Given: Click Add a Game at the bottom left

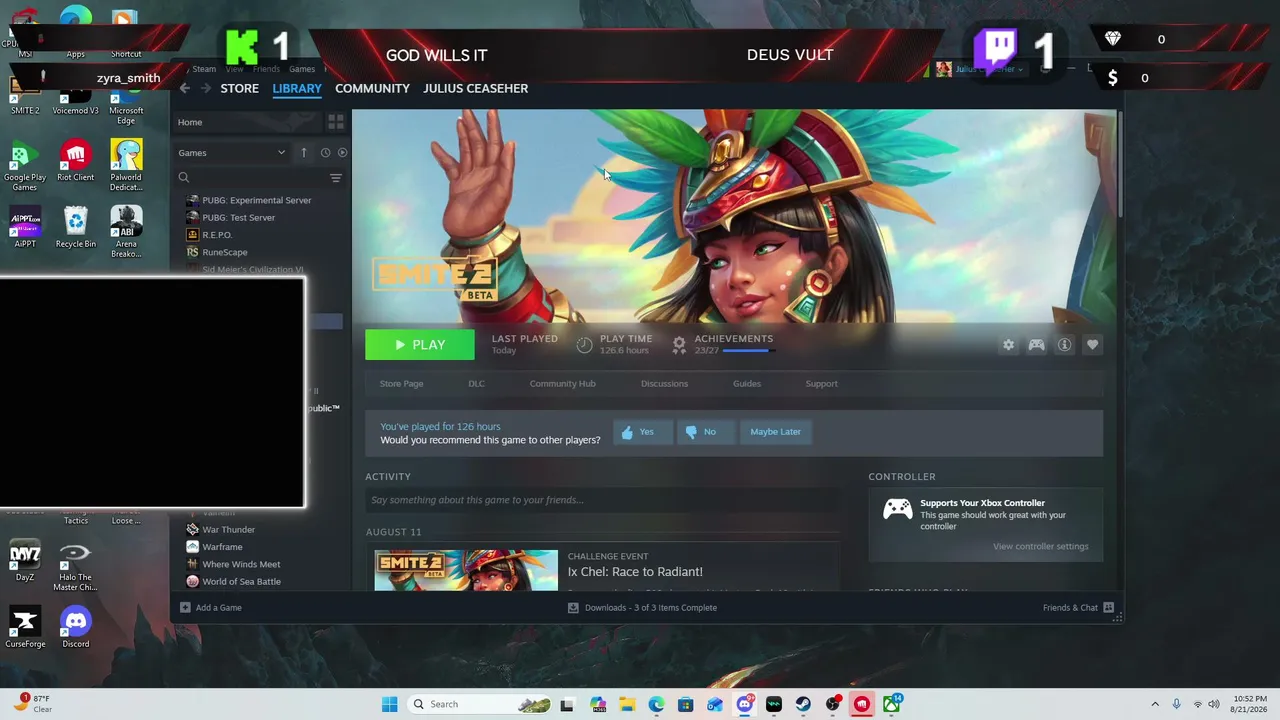Looking at the screenshot, I should [x=210, y=608].
